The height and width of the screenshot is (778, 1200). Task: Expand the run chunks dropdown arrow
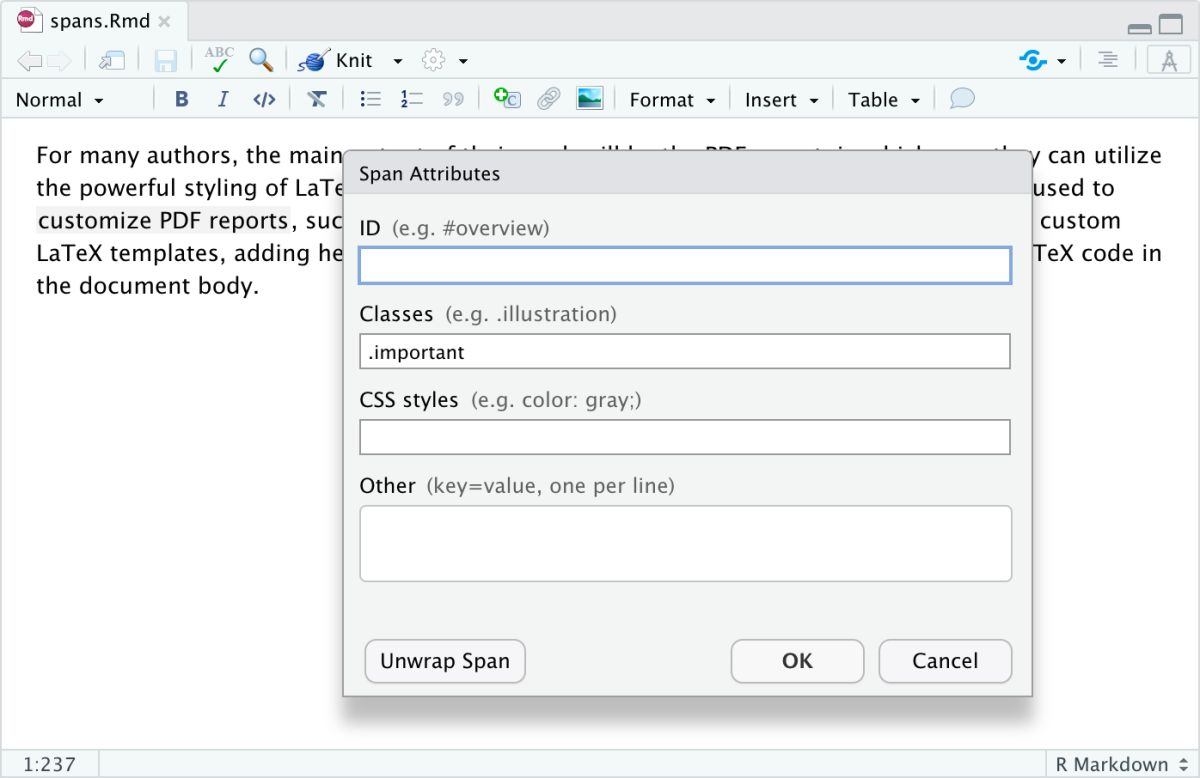tap(1061, 61)
